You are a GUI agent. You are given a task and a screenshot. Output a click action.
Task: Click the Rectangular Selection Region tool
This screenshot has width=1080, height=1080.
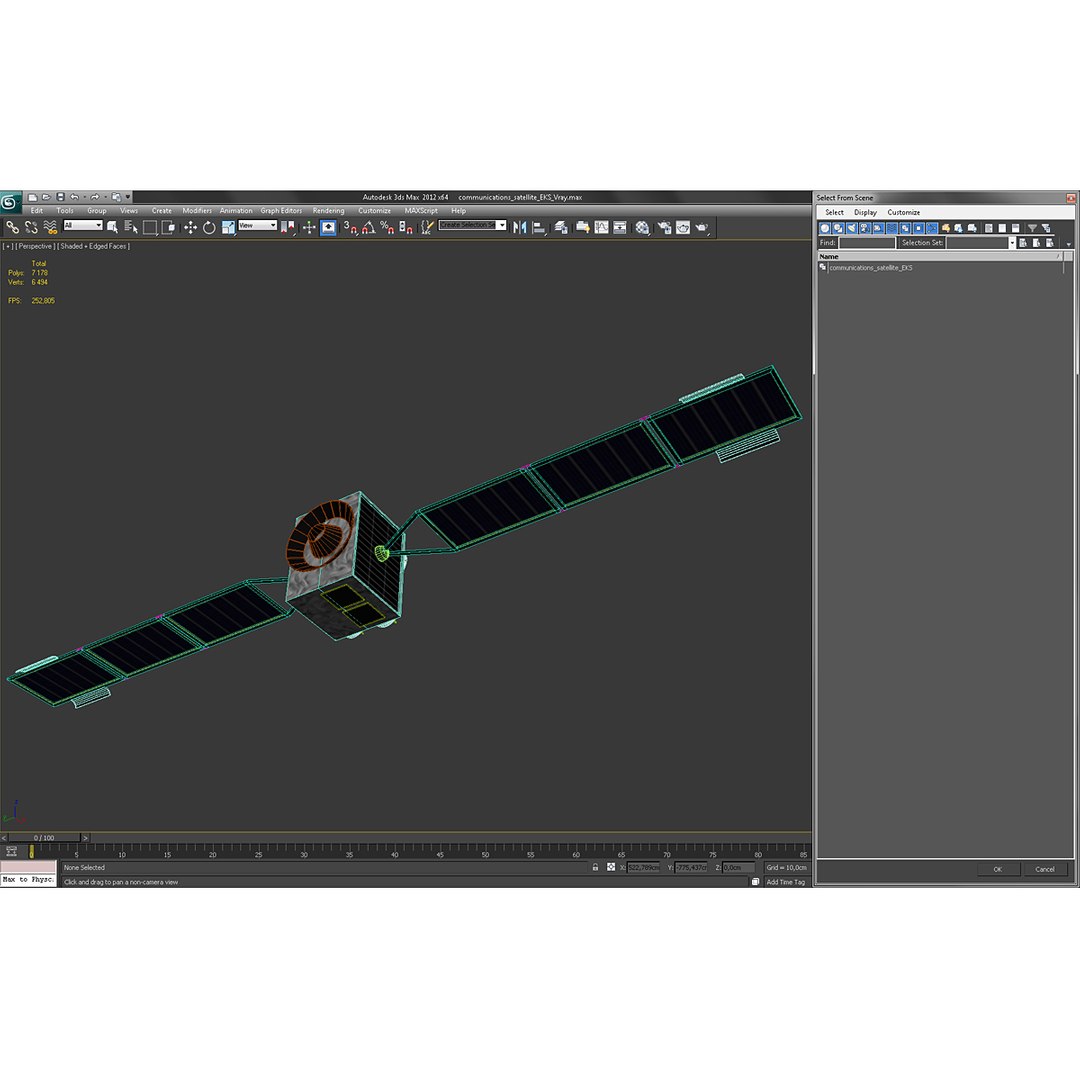click(x=149, y=227)
